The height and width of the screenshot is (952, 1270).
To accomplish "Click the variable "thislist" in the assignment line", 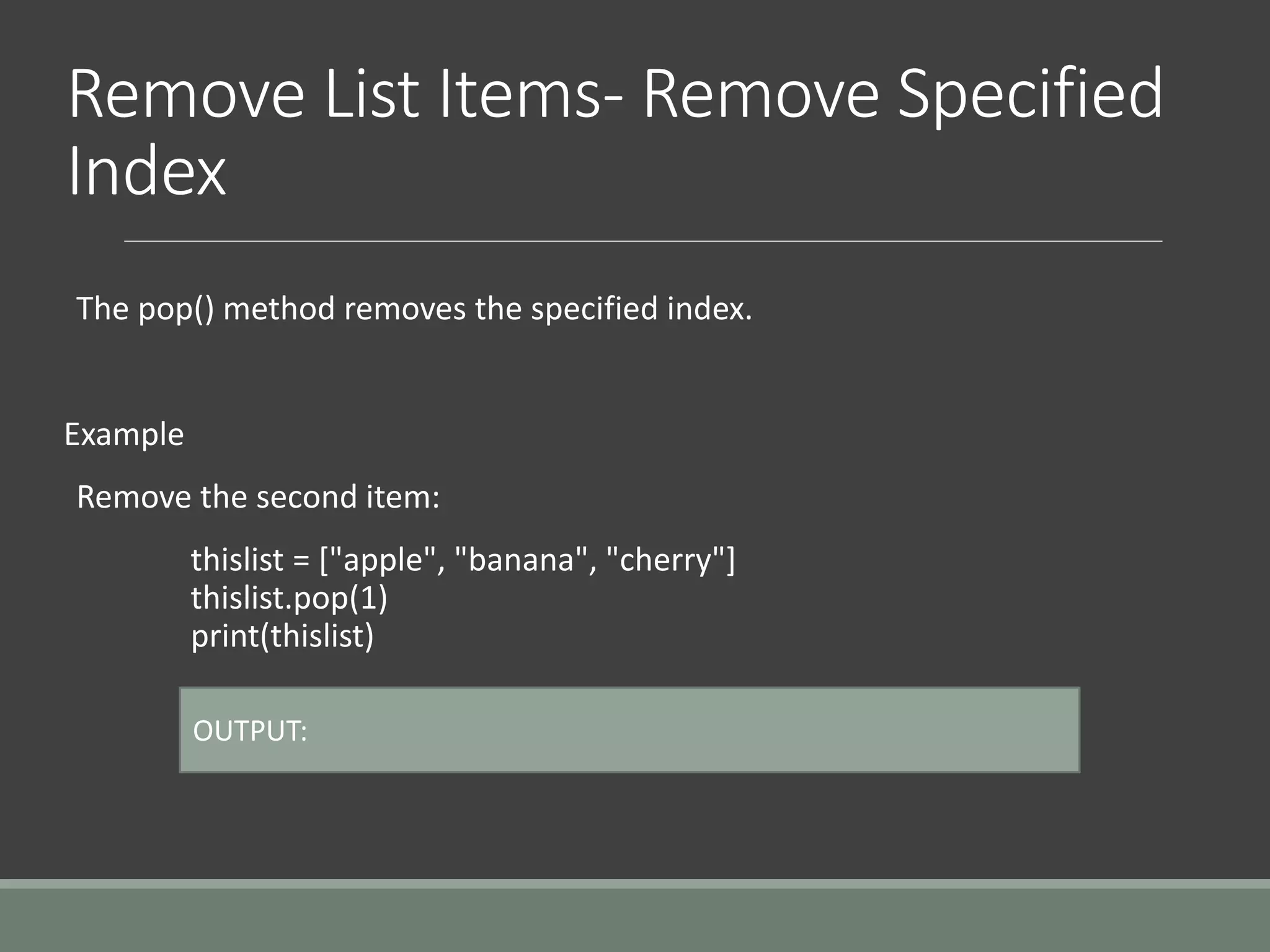I will point(237,560).
